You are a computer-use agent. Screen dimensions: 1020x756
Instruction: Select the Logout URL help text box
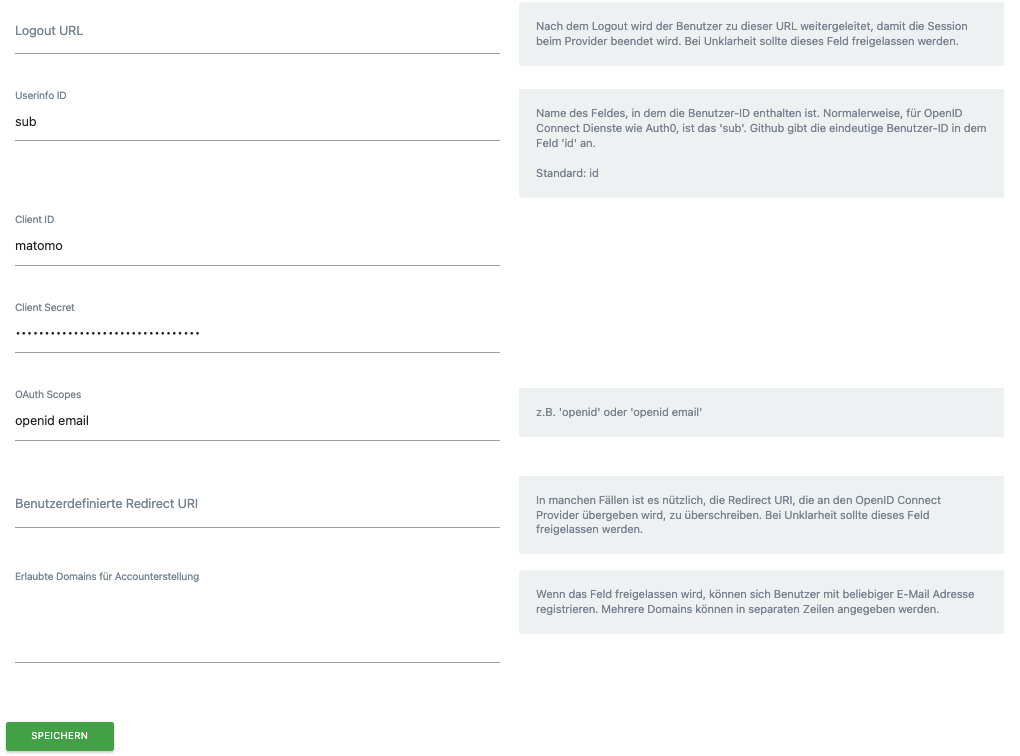(761, 34)
